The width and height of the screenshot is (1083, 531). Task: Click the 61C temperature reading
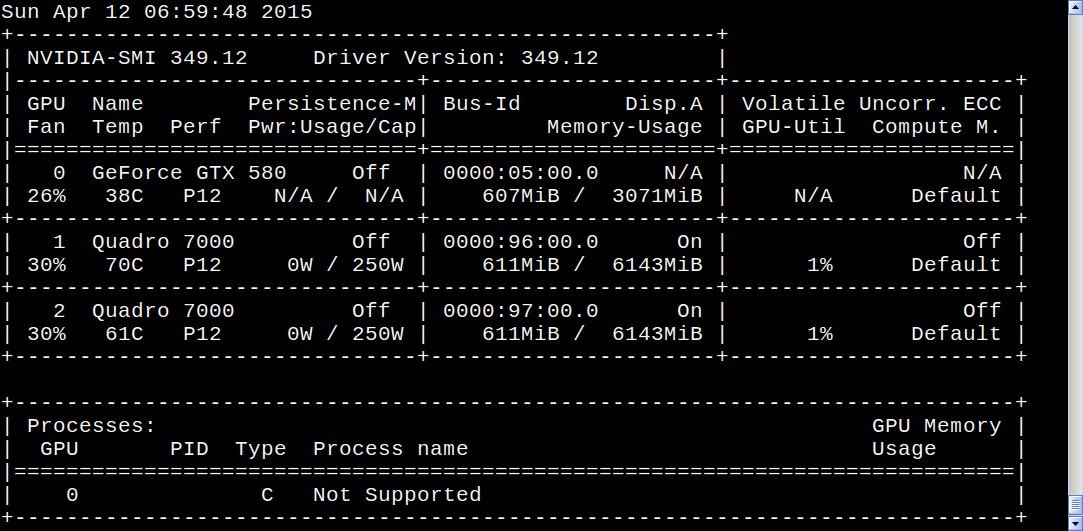click(x=124, y=334)
